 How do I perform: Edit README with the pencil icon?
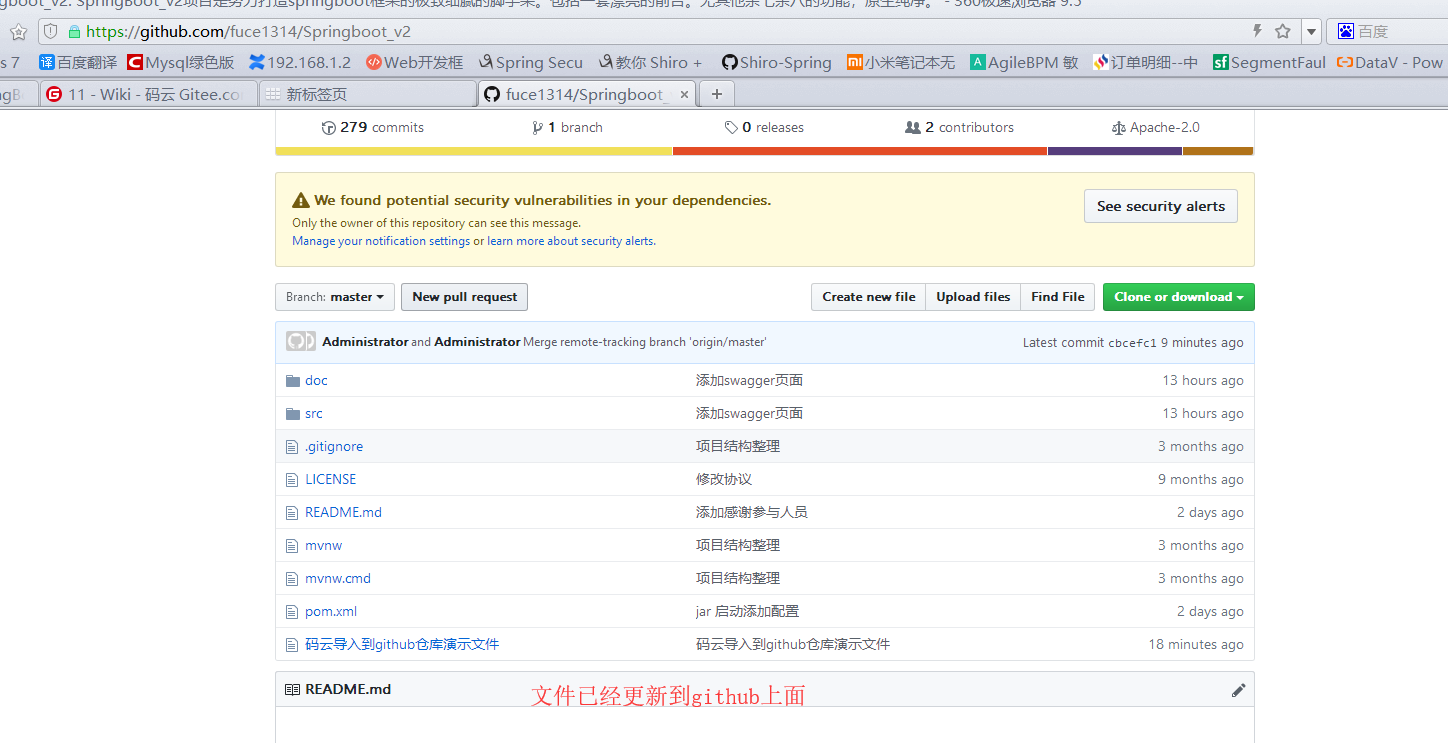pyautogui.click(x=1238, y=690)
